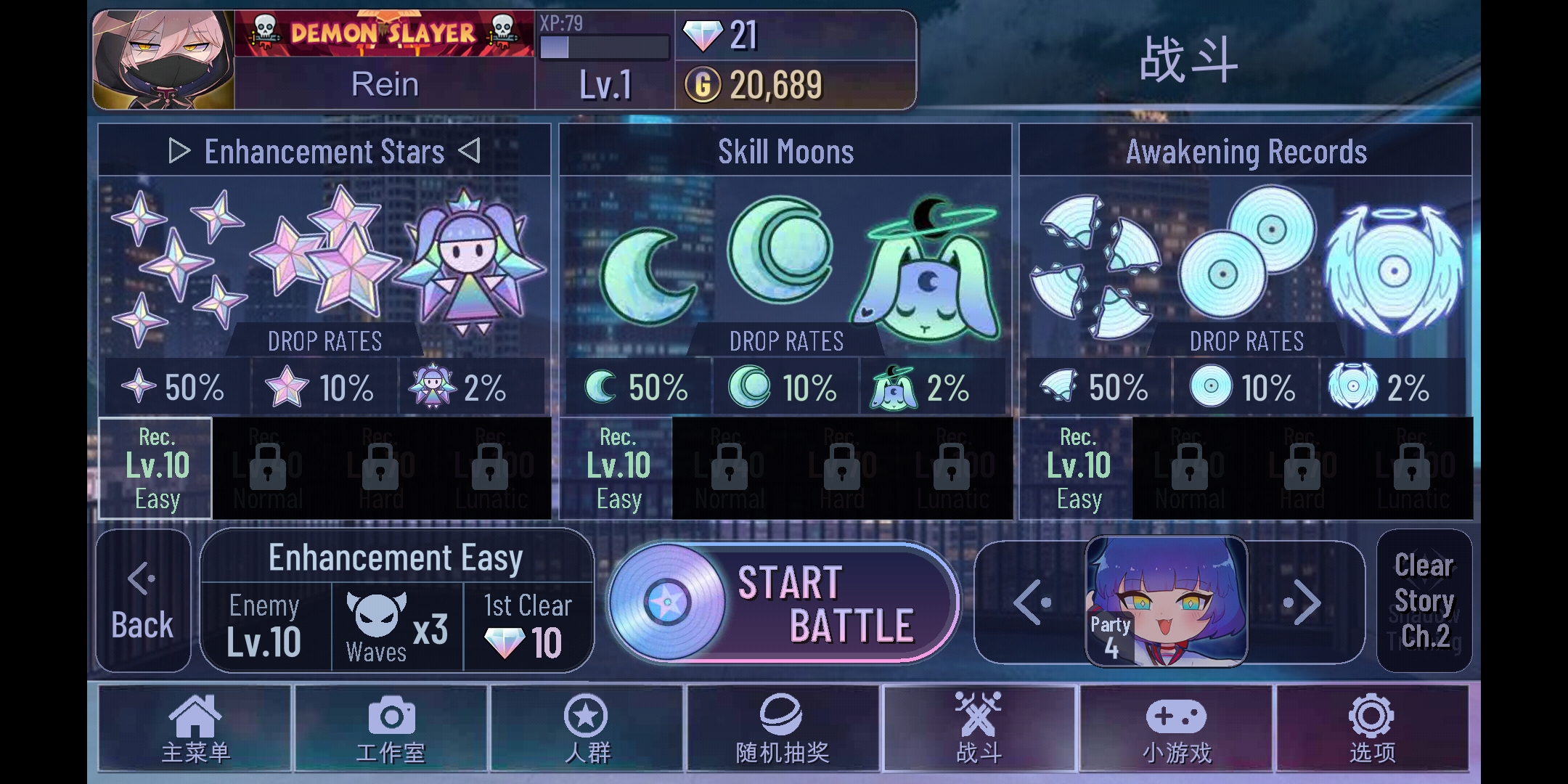Tap the Party 4 character portrait

[1166, 600]
